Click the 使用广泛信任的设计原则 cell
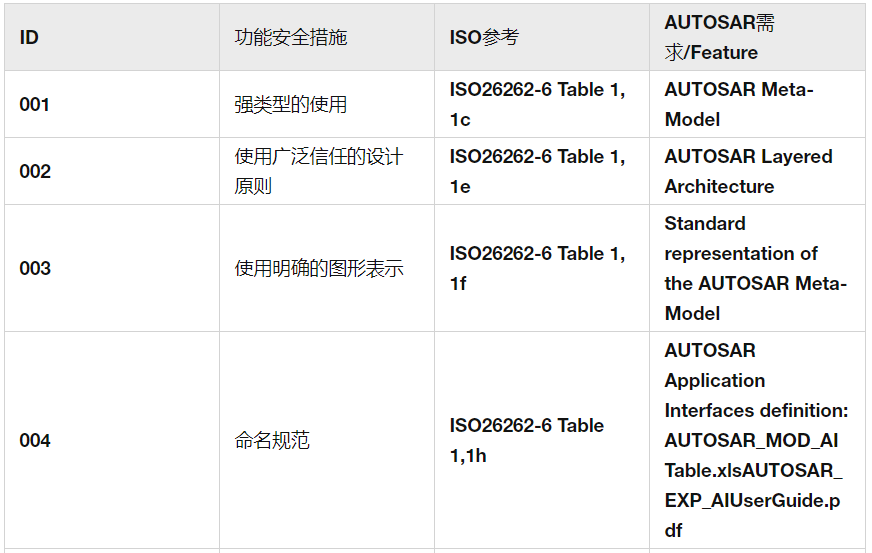 pyautogui.click(x=318, y=171)
